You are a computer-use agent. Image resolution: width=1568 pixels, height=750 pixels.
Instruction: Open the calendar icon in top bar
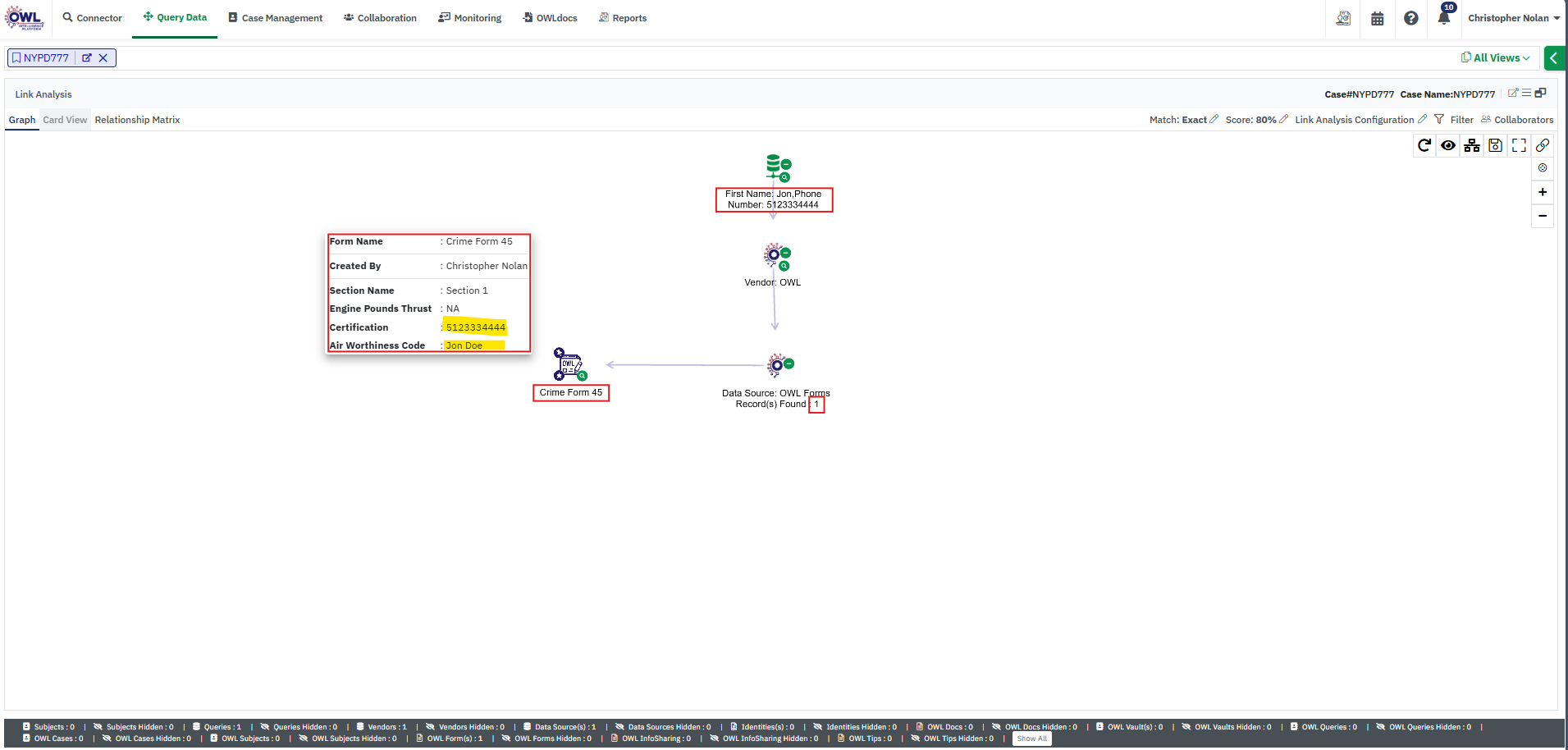pyautogui.click(x=1378, y=18)
